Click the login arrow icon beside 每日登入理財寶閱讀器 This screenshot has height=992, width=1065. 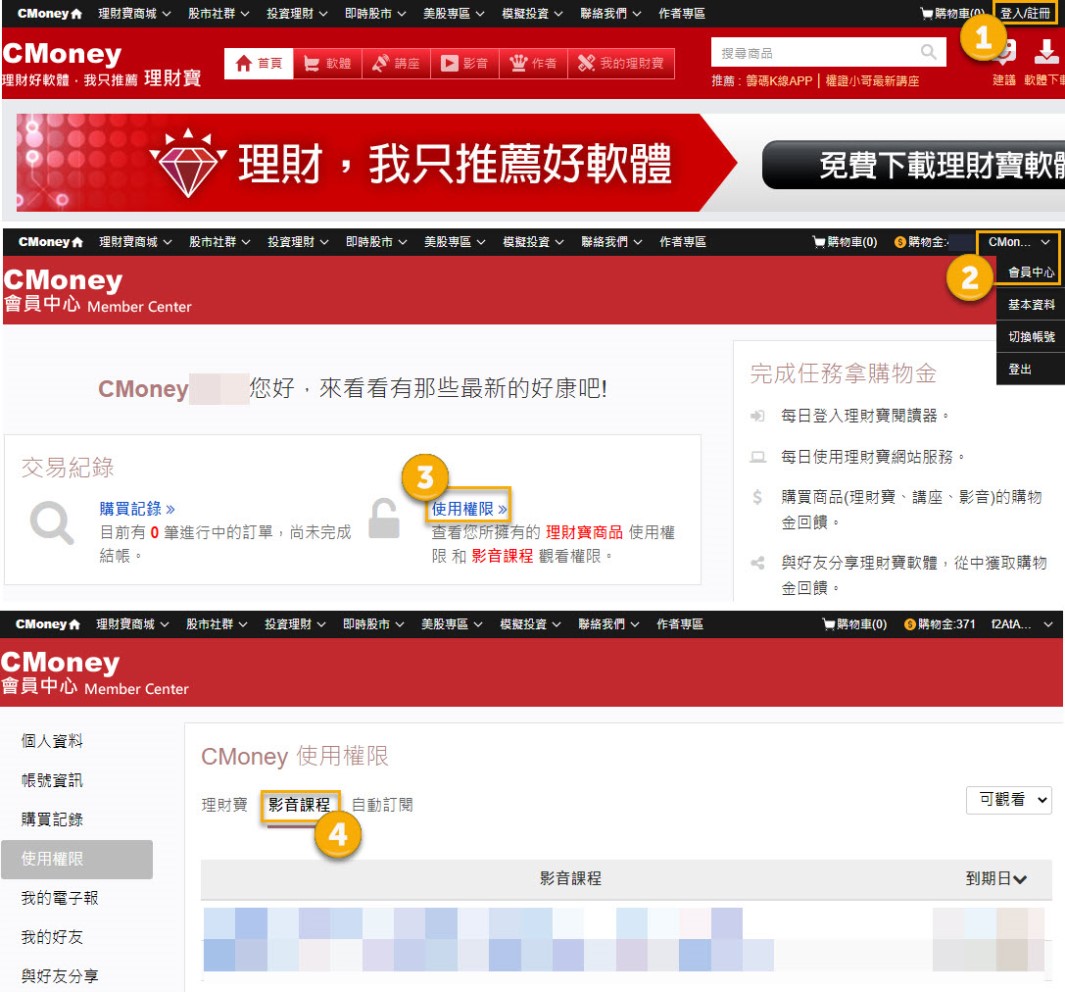757,416
